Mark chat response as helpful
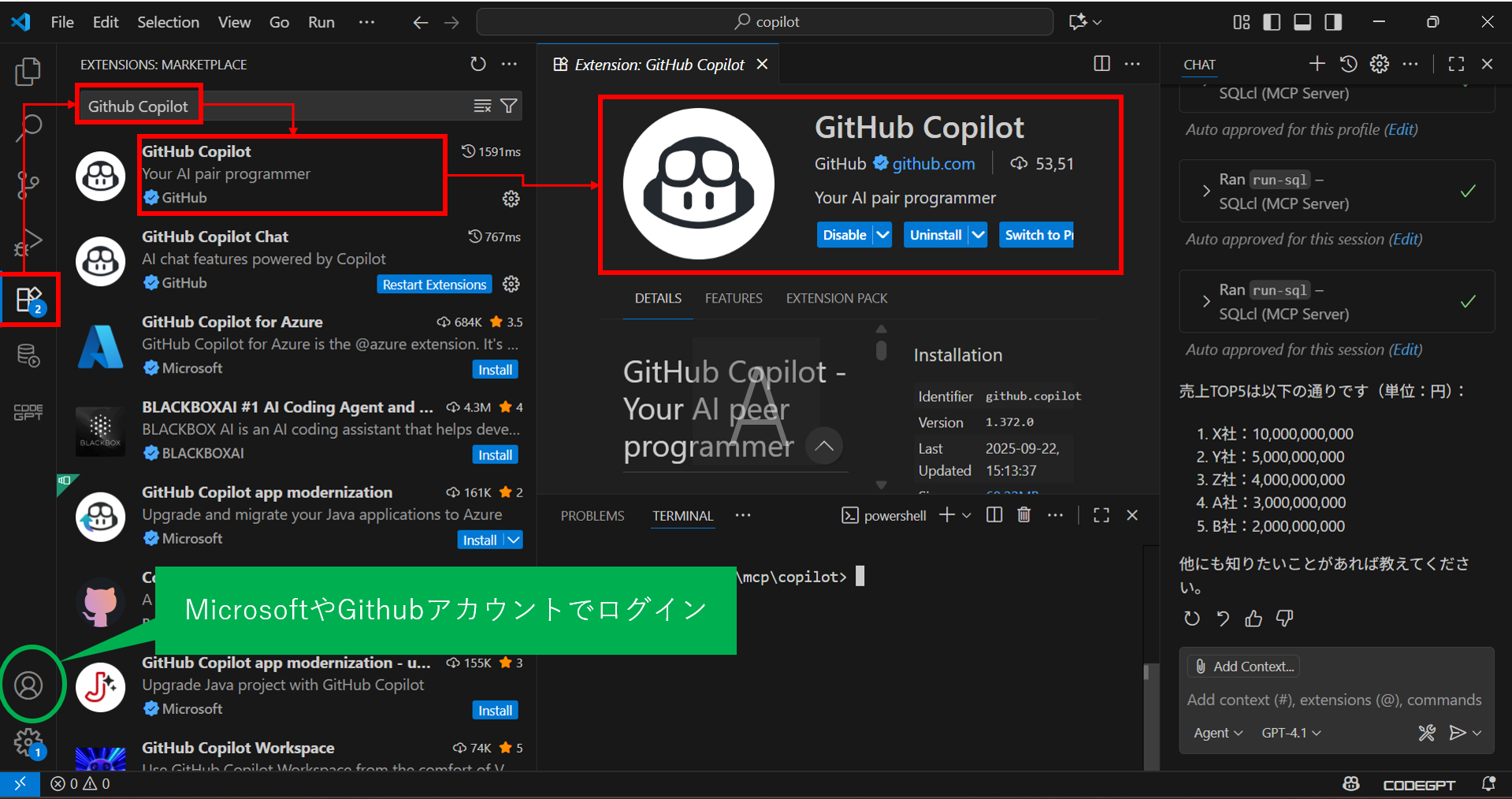 (1254, 619)
